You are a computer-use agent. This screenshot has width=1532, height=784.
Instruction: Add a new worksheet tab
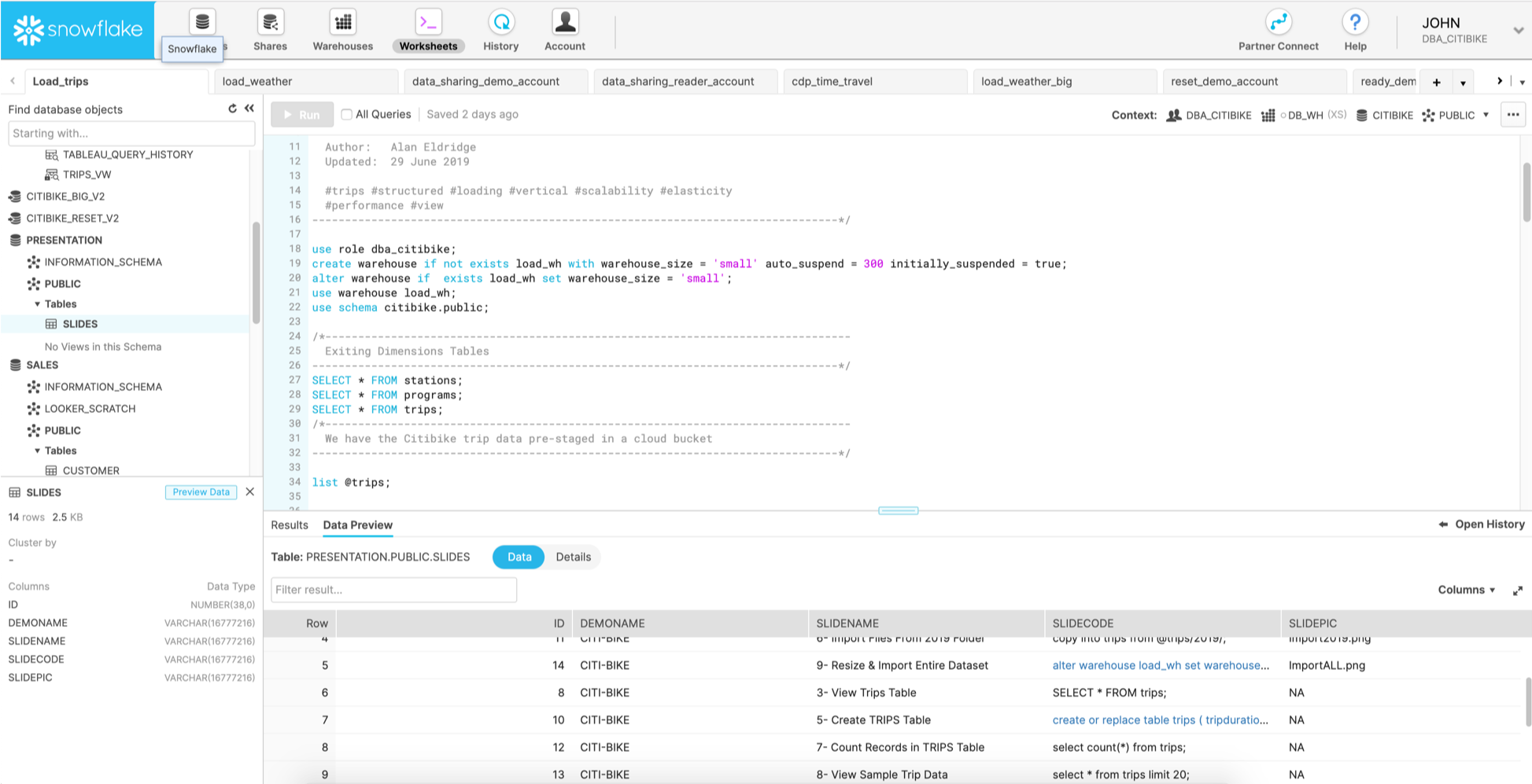[x=1437, y=82]
